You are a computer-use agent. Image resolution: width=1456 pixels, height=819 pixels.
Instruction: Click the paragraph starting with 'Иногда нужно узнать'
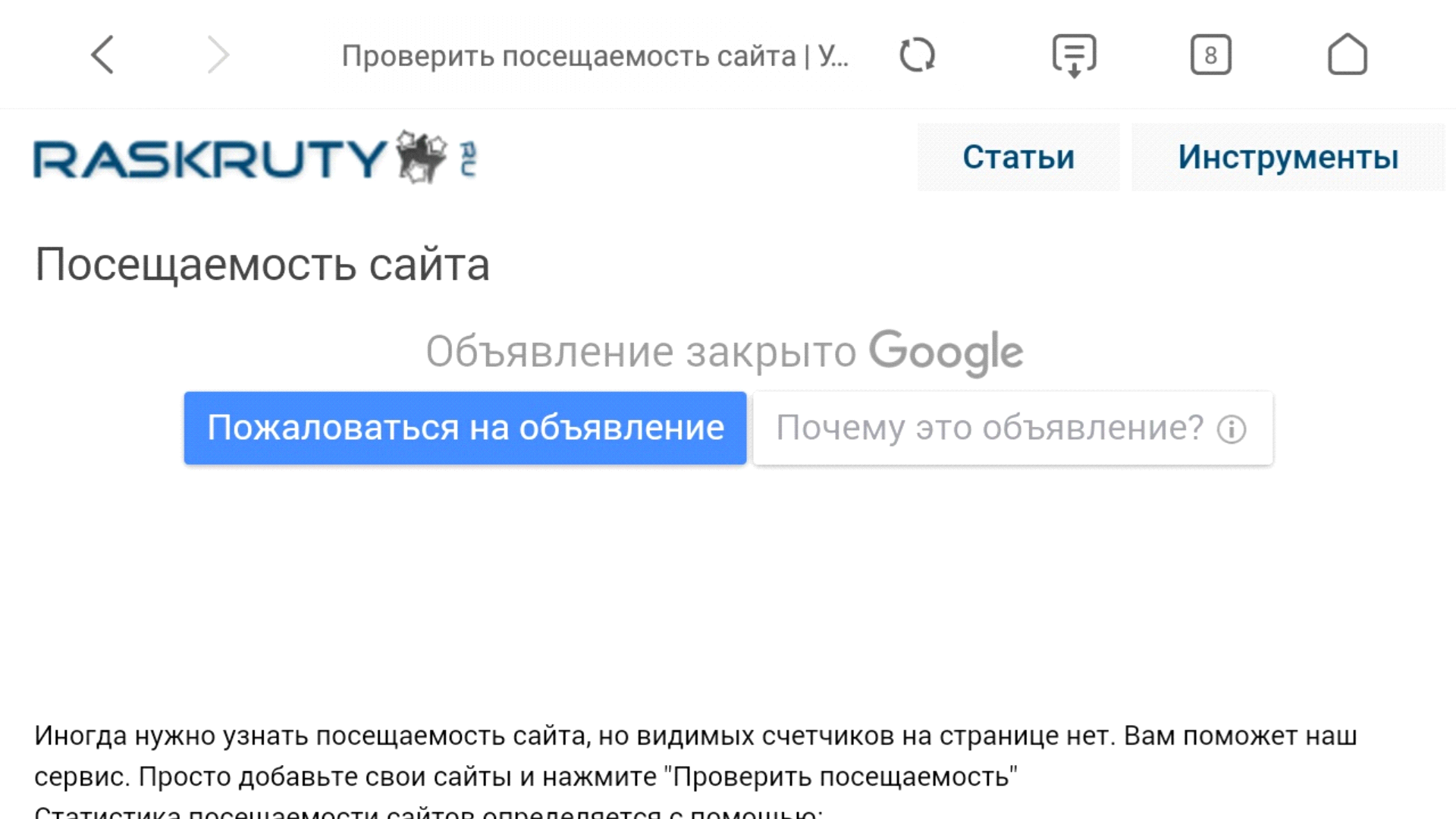point(695,736)
